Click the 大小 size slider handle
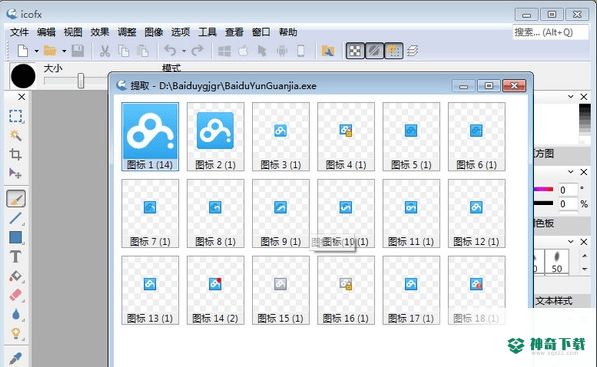This screenshot has width=597, height=367. click(81, 80)
